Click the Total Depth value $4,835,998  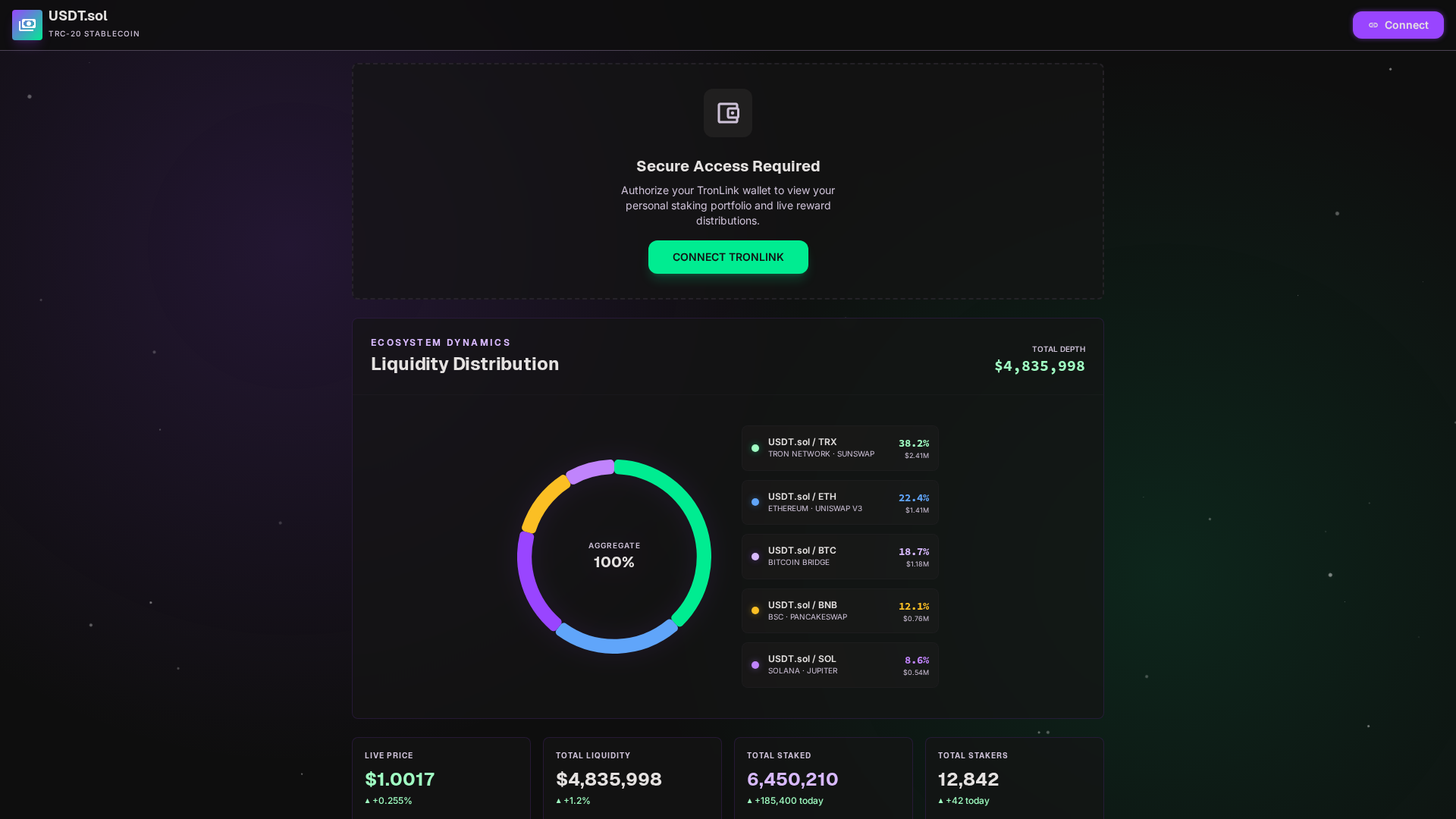1040,366
